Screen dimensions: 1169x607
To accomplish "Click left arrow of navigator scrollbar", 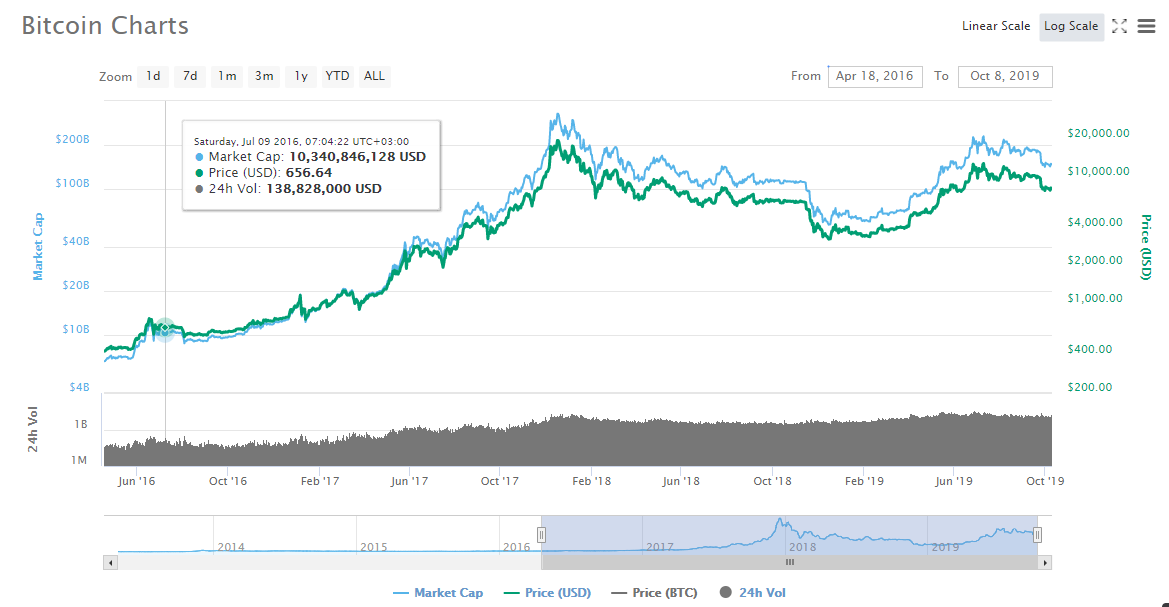I will (x=109, y=563).
